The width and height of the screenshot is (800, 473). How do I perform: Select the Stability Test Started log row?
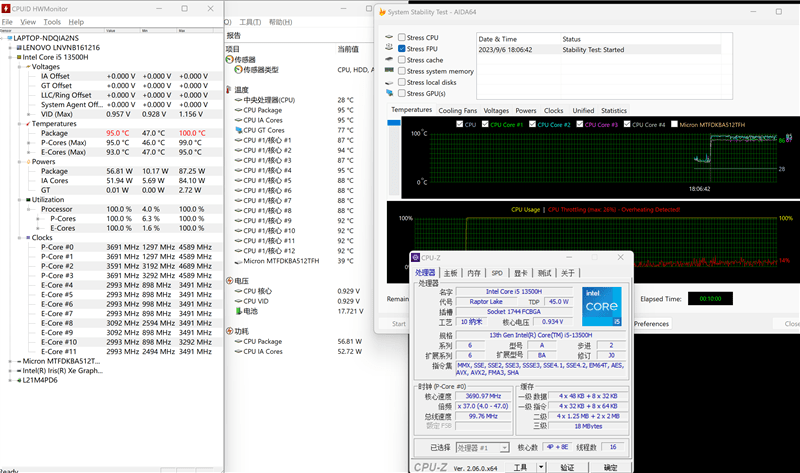599,49
